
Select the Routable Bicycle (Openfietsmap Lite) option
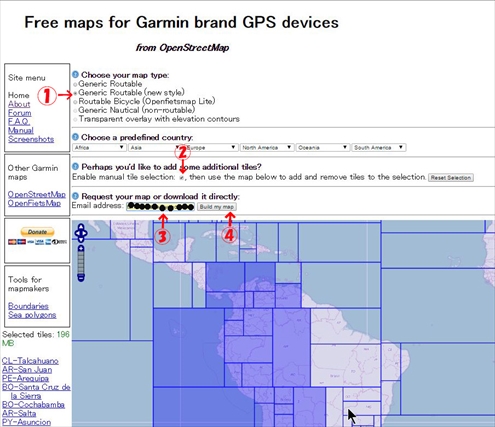click(x=75, y=102)
